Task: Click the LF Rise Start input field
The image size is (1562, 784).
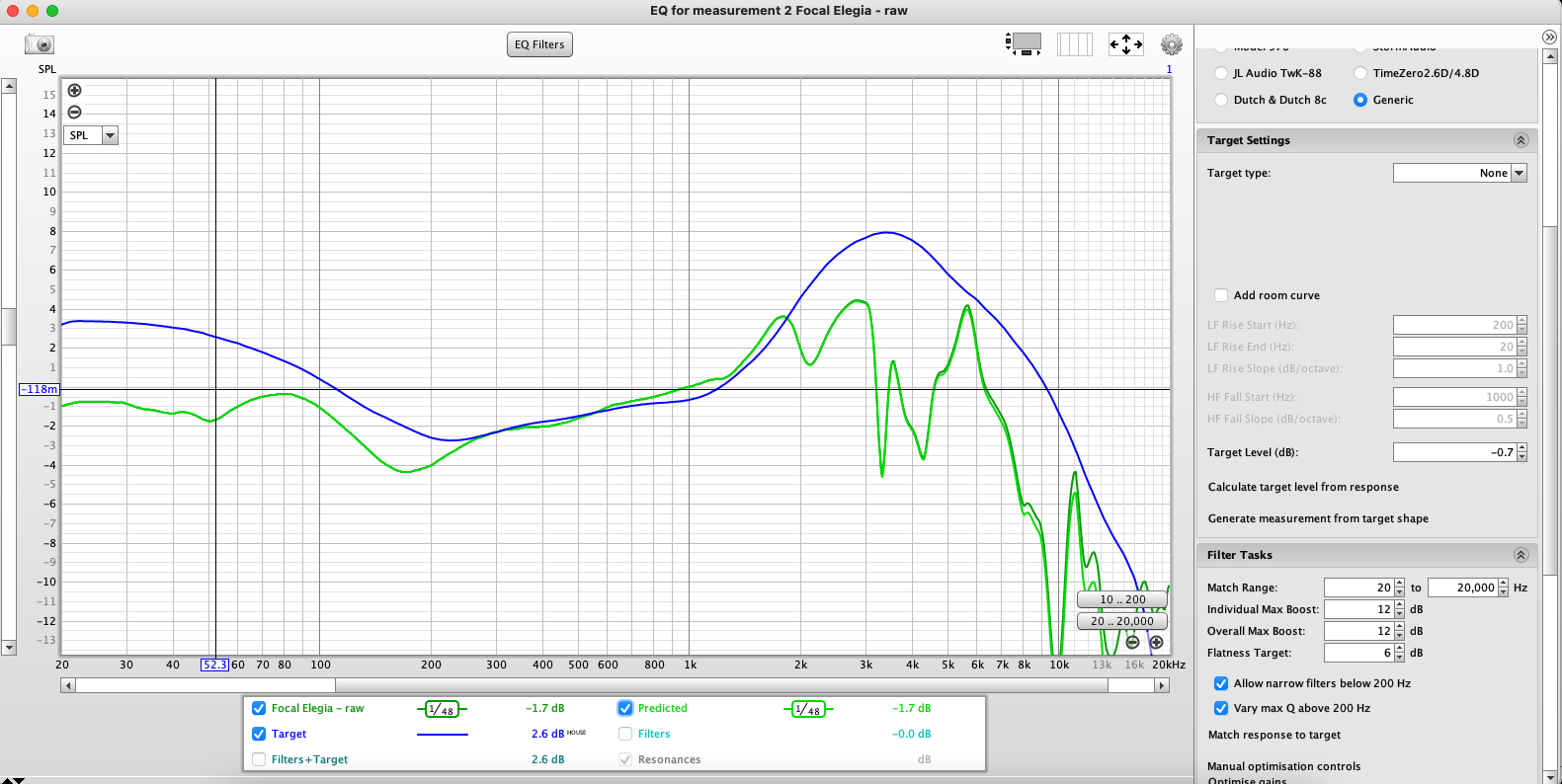Action: [x=1454, y=325]
